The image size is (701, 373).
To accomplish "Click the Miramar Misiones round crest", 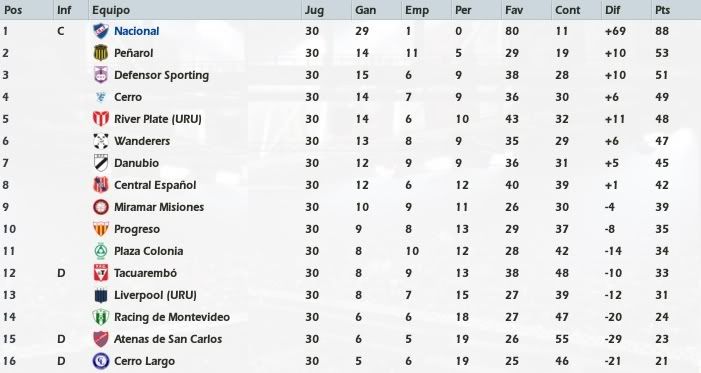I will pos(101,207).
